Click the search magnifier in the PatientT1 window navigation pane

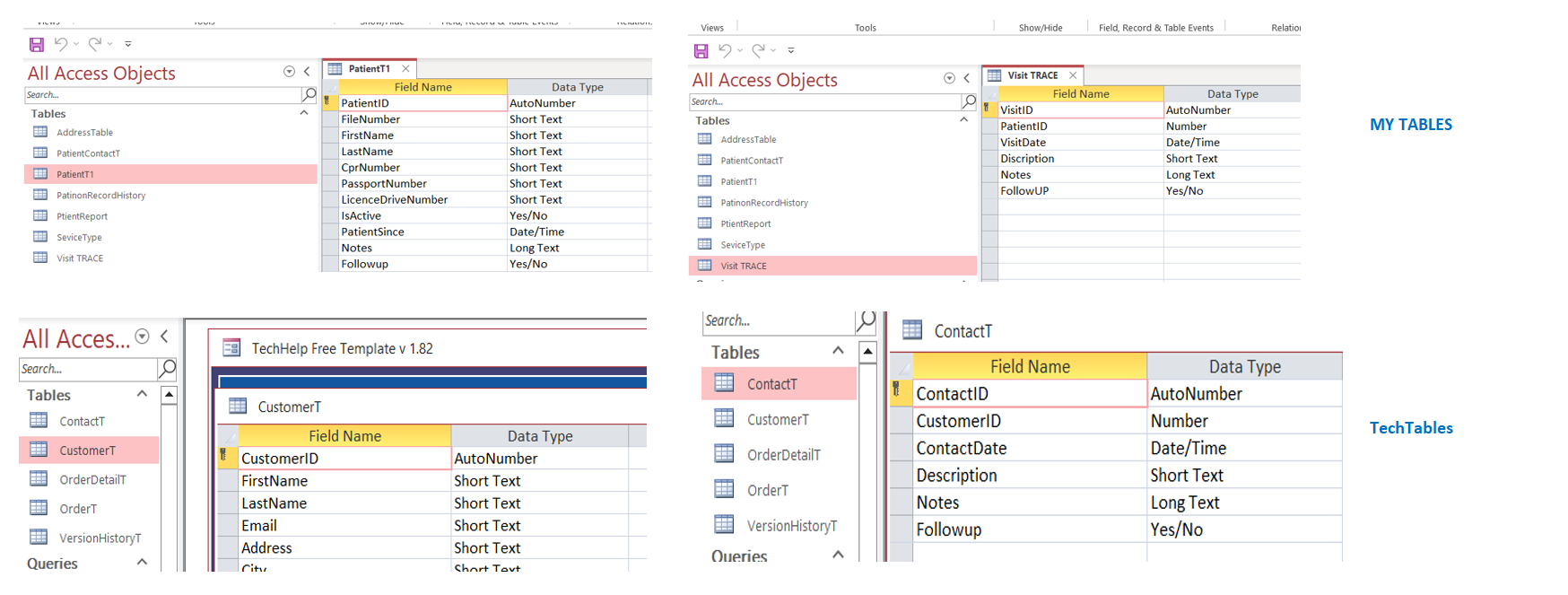(309, 94)
